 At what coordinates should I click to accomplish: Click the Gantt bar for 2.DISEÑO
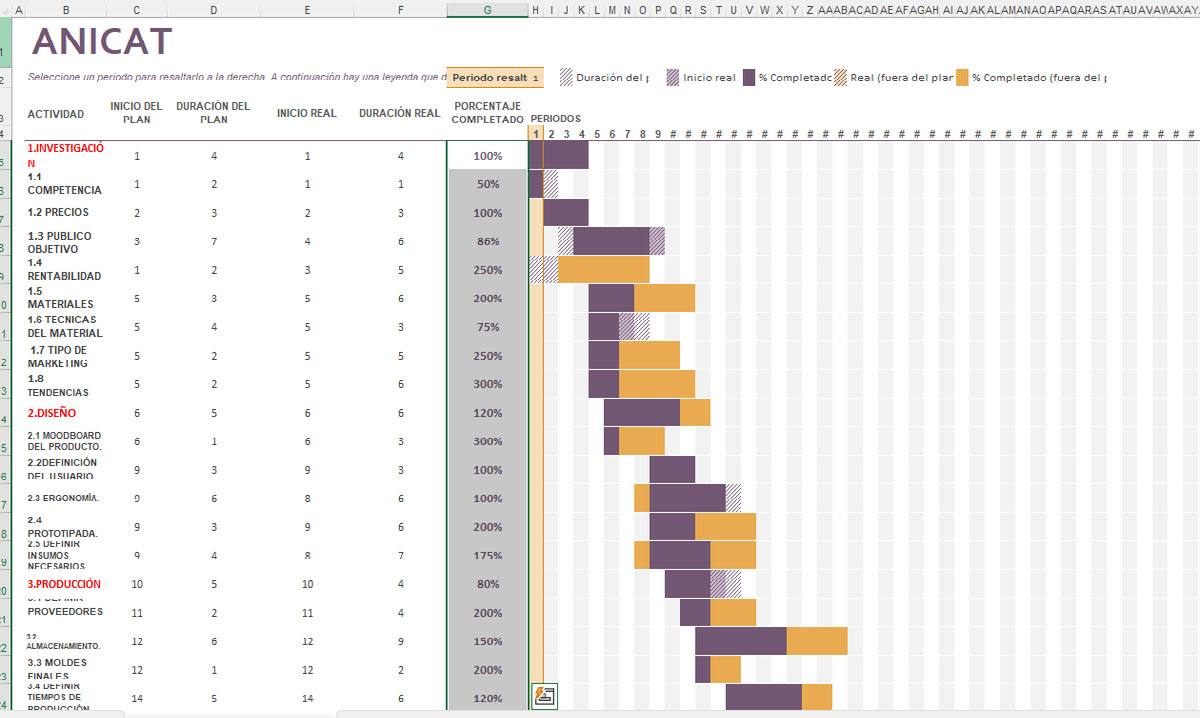(x=640, y=412)
